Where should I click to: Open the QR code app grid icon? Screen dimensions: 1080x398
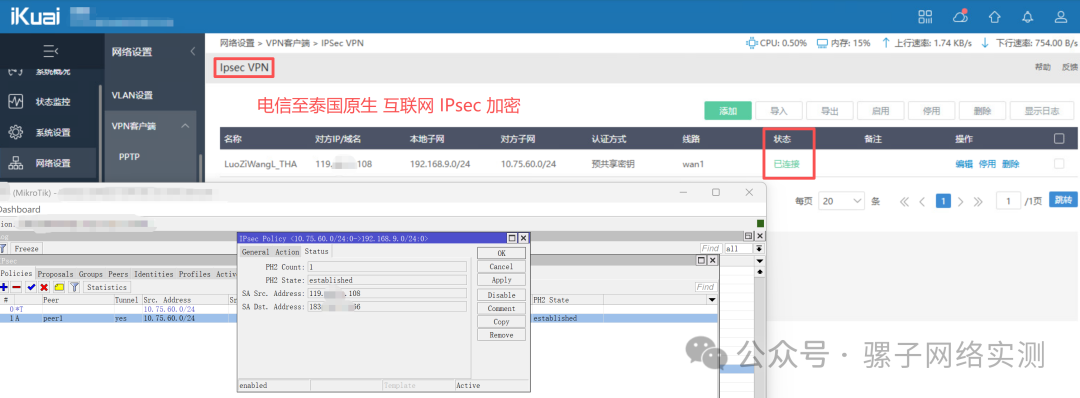pos(926,17)
